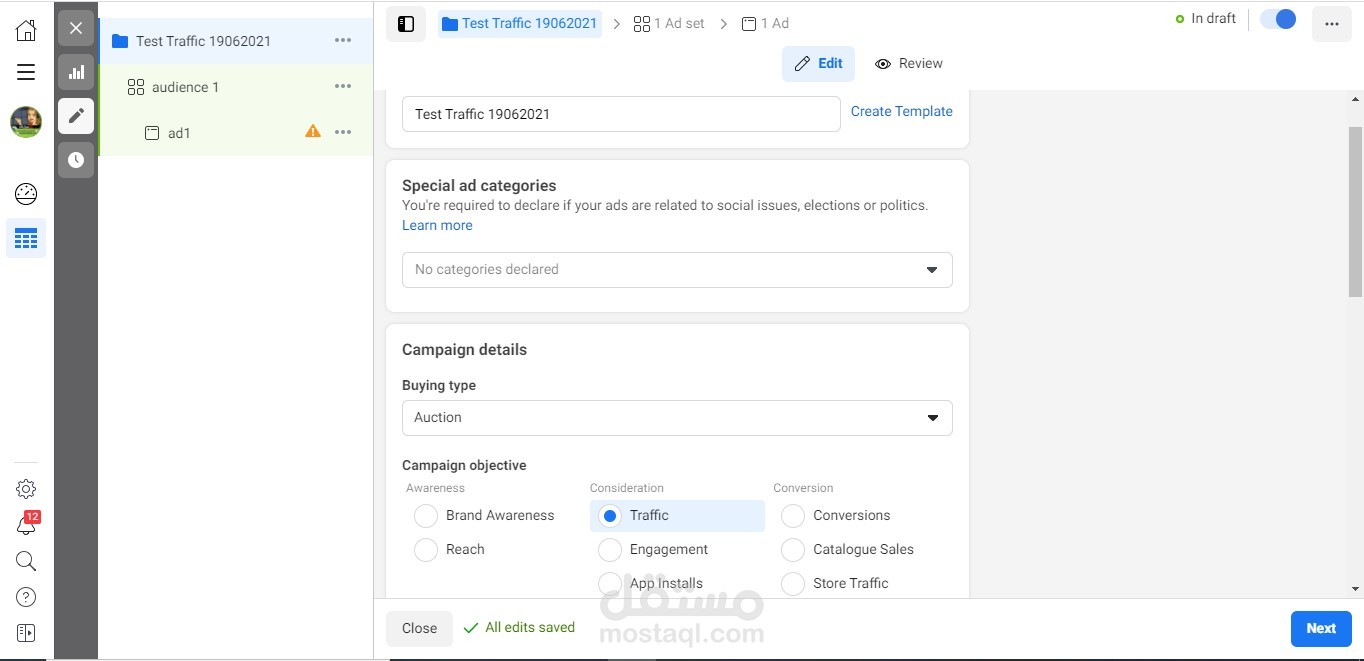Go to Test Traffic 19062021 breadcrumb
The width and height of the screenshot is (1364, 661).
click(x=520, y=23)
